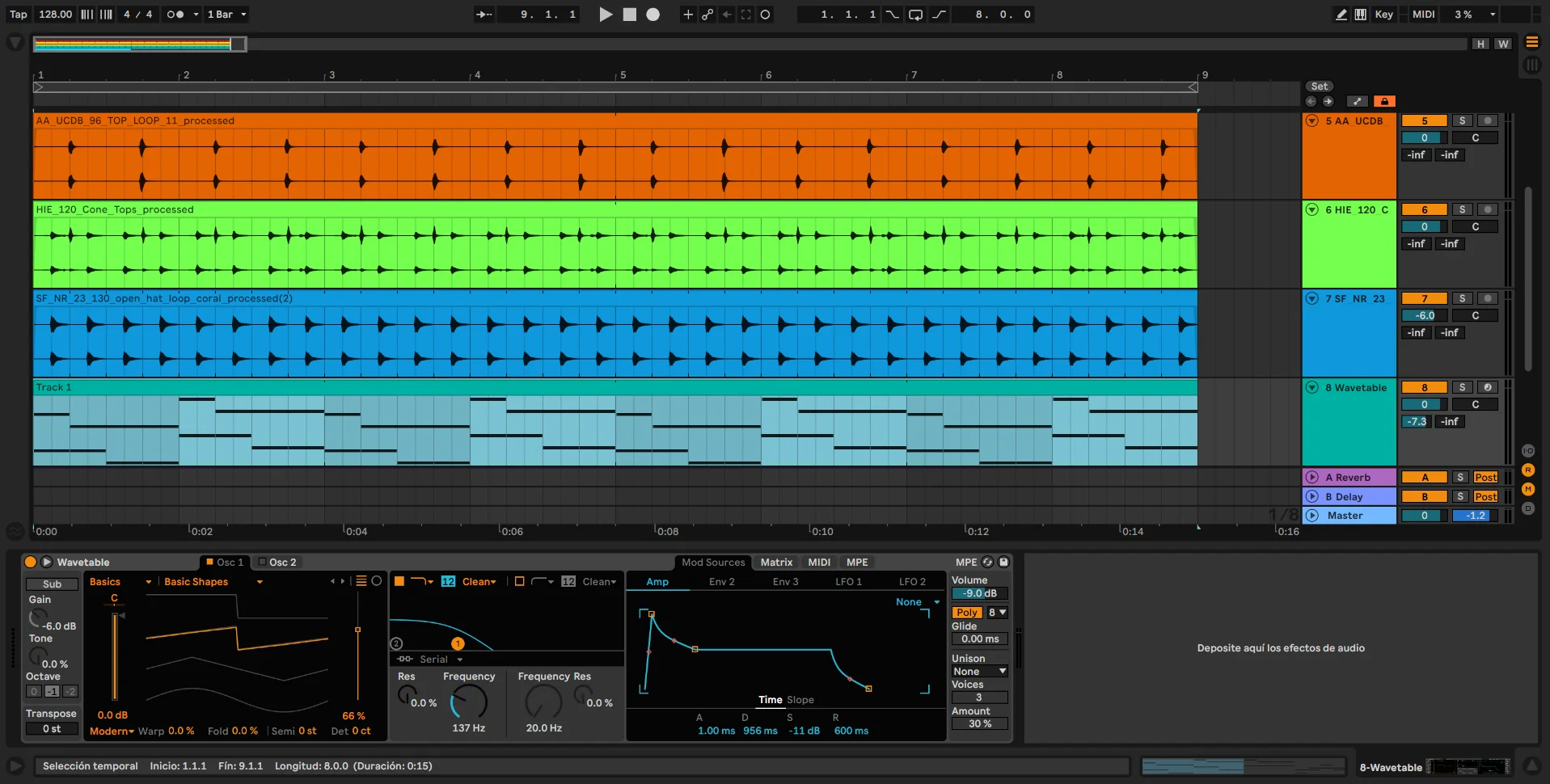Click the Poly voice mode button

coord(967,613)
